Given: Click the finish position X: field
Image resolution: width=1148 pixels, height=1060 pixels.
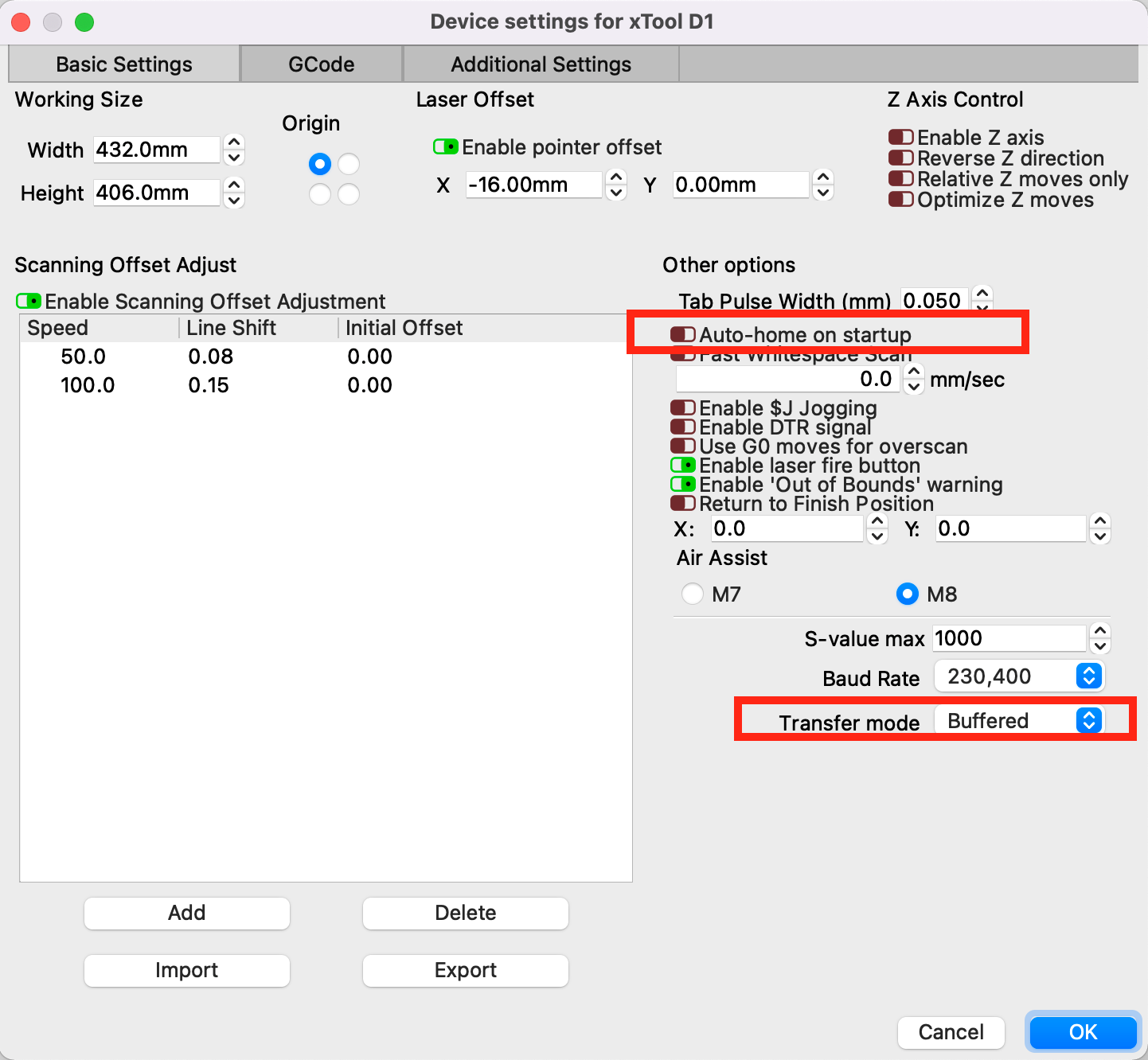Looking at the screenshot, I should pyautogui.click(x=787, y=528).
